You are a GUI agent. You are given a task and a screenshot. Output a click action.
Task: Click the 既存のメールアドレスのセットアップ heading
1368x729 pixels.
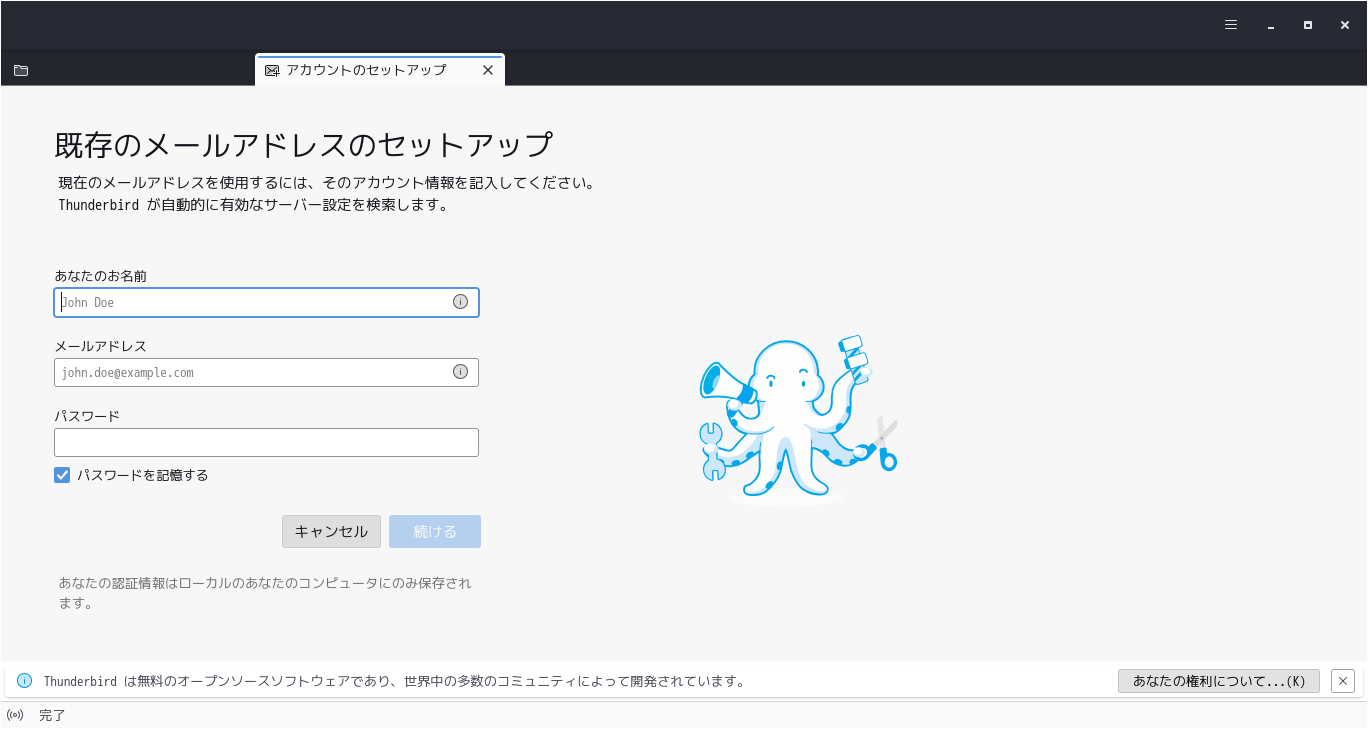point(304,145)
